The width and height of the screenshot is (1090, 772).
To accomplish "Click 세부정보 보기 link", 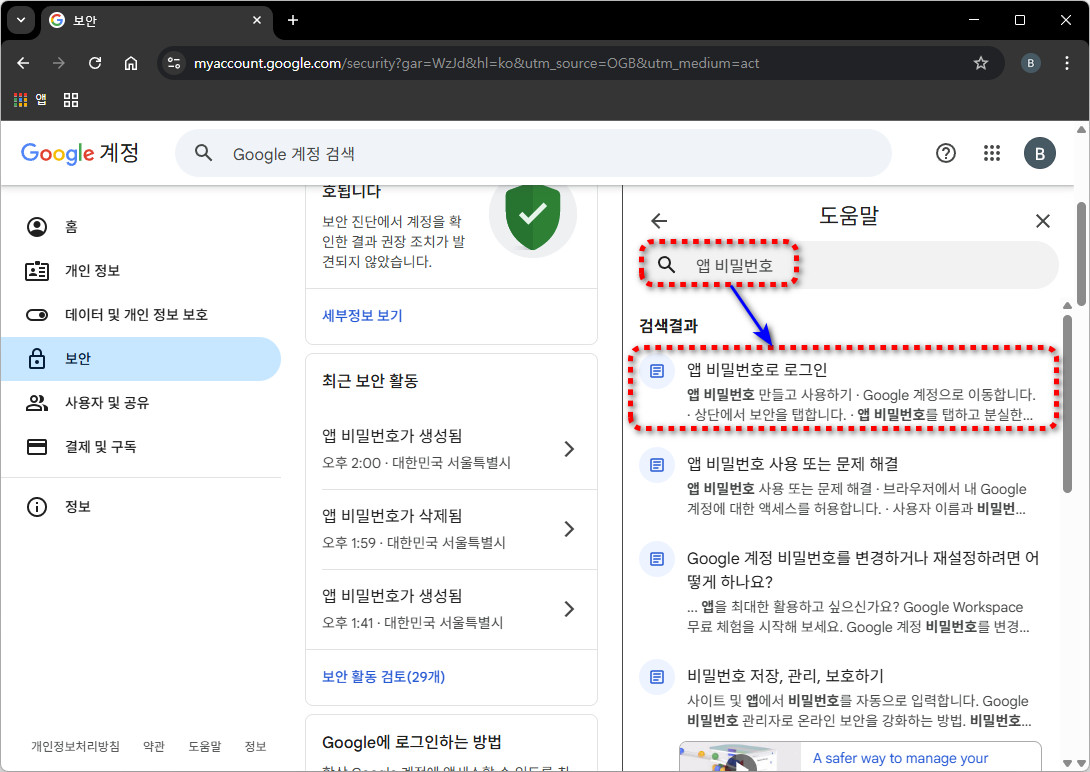I will (x=362, y=315).
